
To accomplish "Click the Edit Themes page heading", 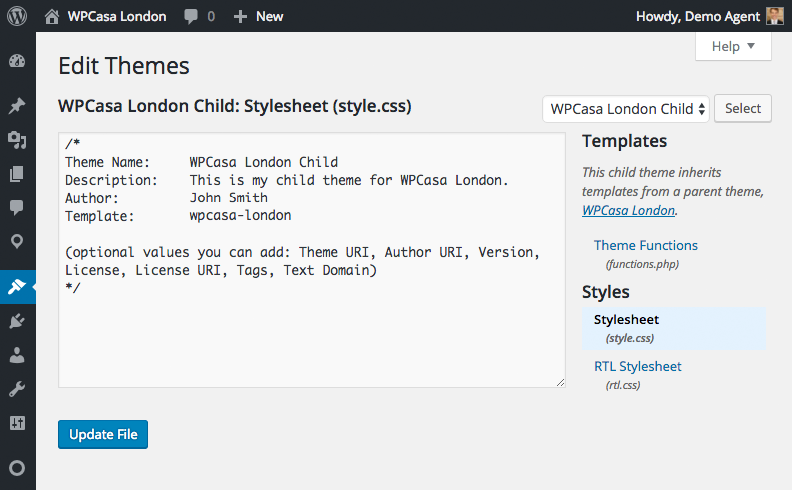I will [124, 66].
